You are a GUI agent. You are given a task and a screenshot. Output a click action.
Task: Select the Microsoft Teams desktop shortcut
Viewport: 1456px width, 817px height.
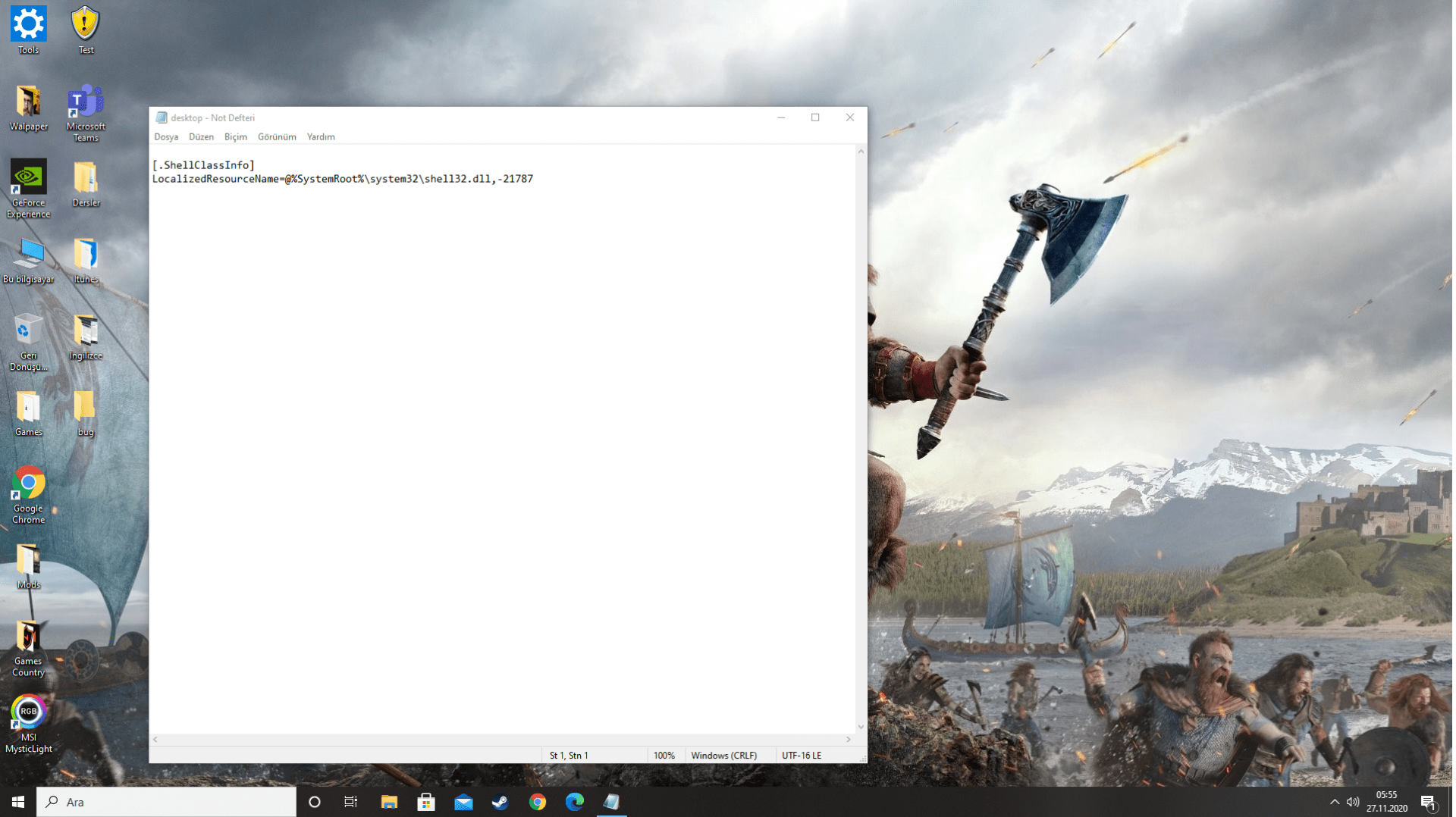point(86,113)
